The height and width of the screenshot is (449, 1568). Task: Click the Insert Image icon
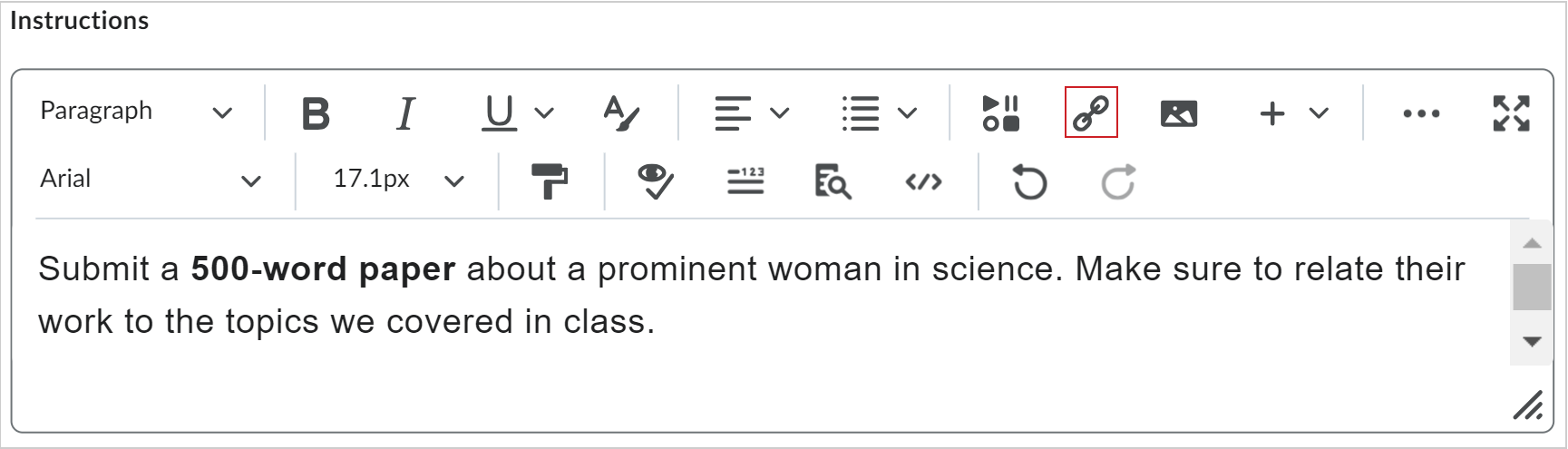(1179, 113)
